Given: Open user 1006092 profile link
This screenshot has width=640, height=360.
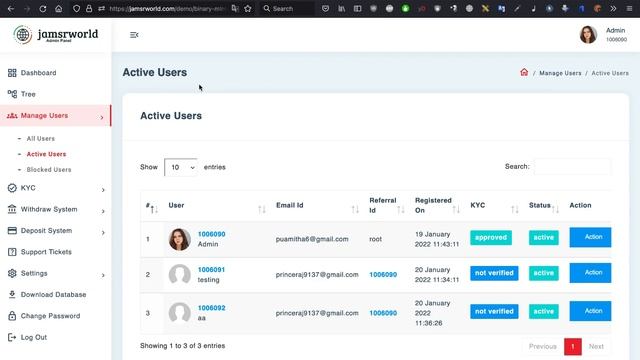Looking at the screenshot, I should pyautogui.click(x=211, y=308).
